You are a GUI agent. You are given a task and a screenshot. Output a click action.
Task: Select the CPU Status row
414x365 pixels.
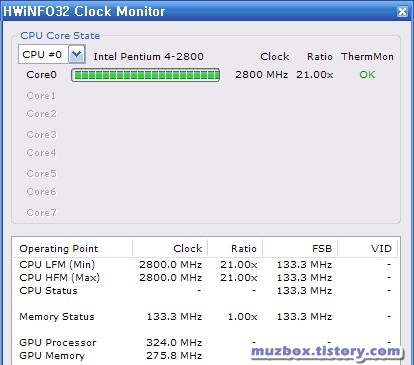(x=205, y=291)
